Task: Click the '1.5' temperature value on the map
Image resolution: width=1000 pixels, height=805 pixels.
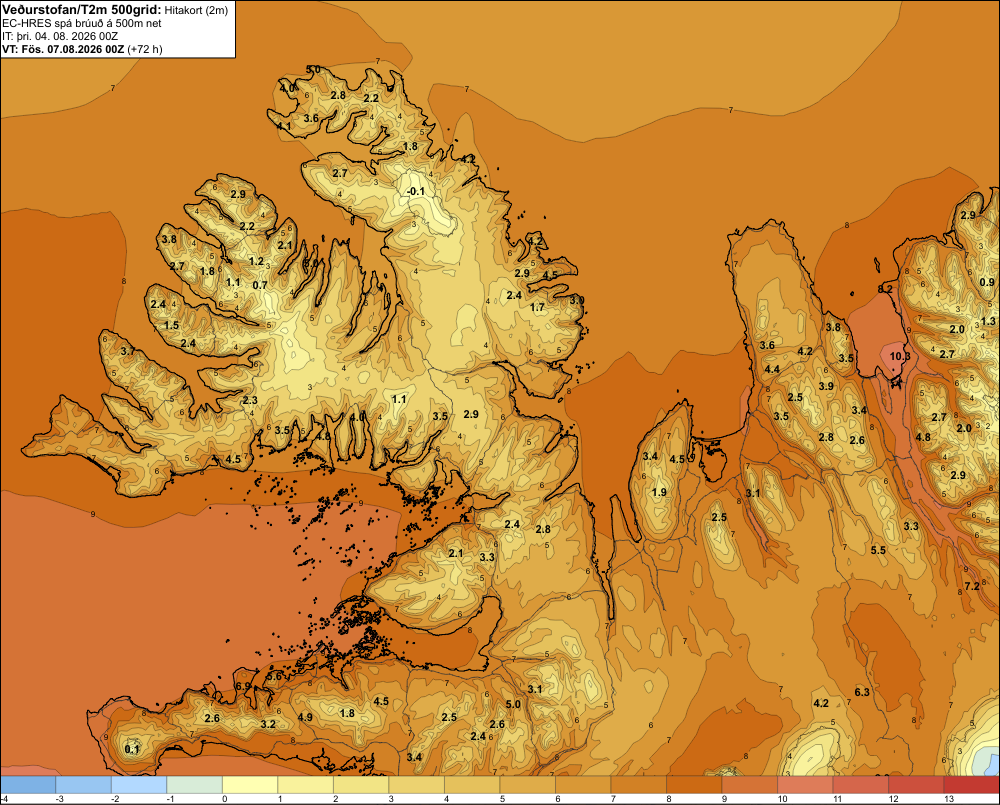Action: [172, 325]
